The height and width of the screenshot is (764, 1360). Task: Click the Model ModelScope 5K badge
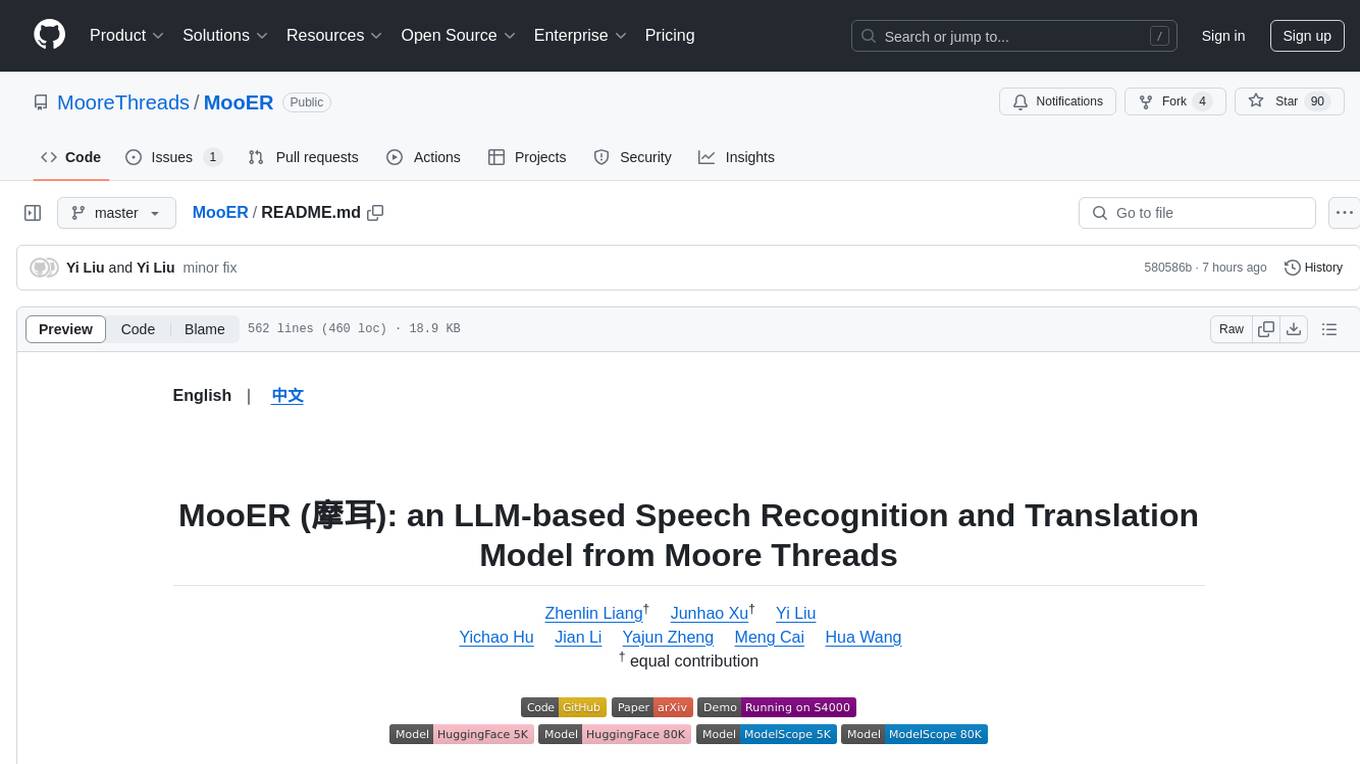[x=766, y=734]
